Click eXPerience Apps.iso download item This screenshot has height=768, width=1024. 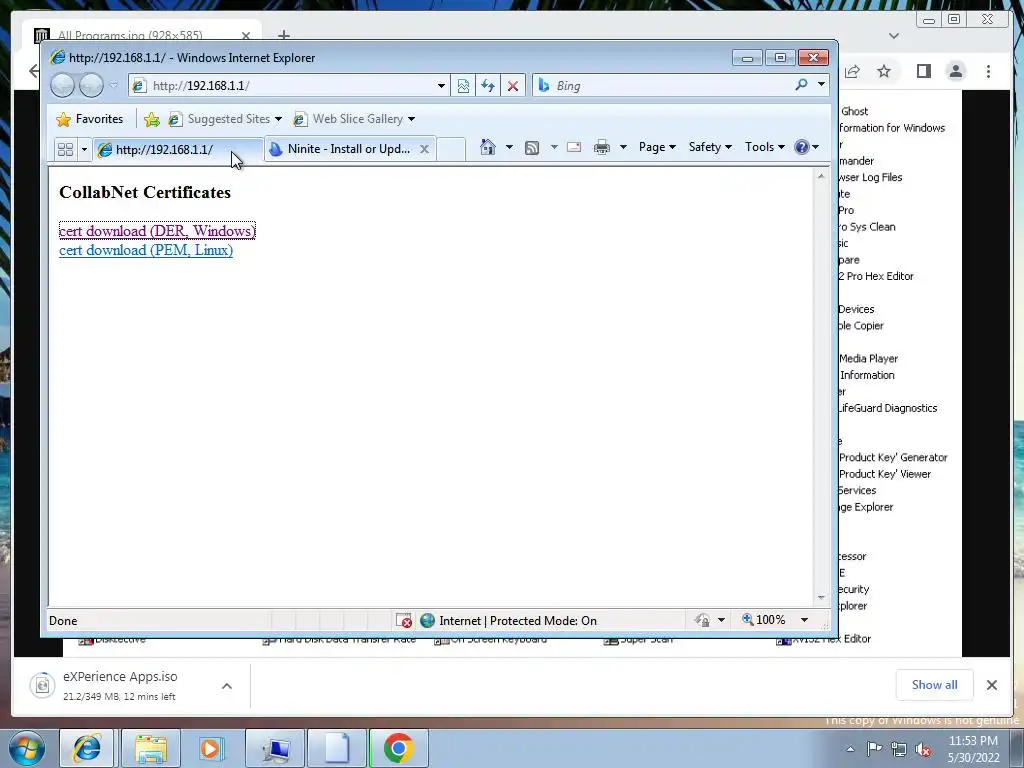[x=121, y=686]
